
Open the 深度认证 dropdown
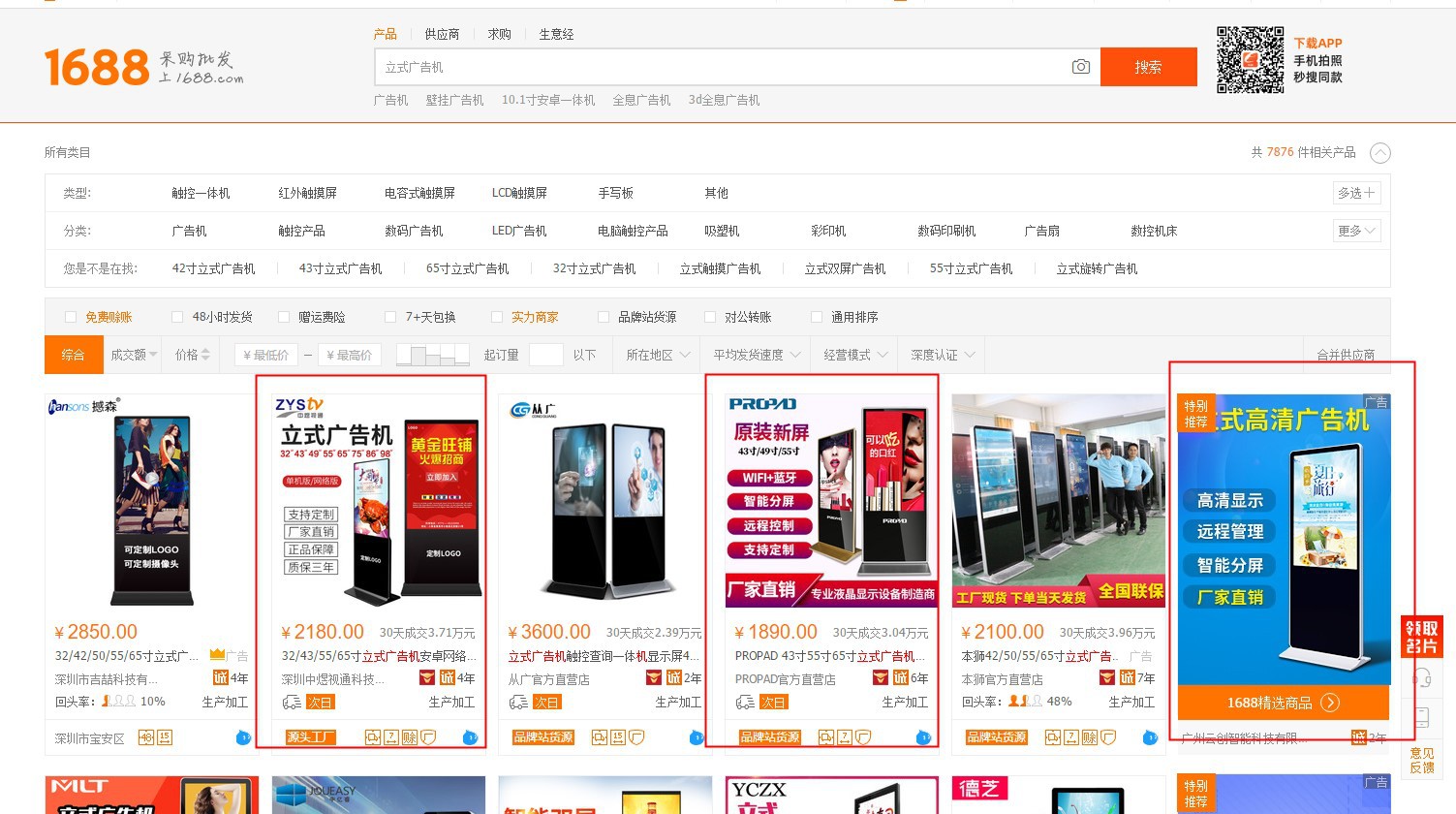943,355
